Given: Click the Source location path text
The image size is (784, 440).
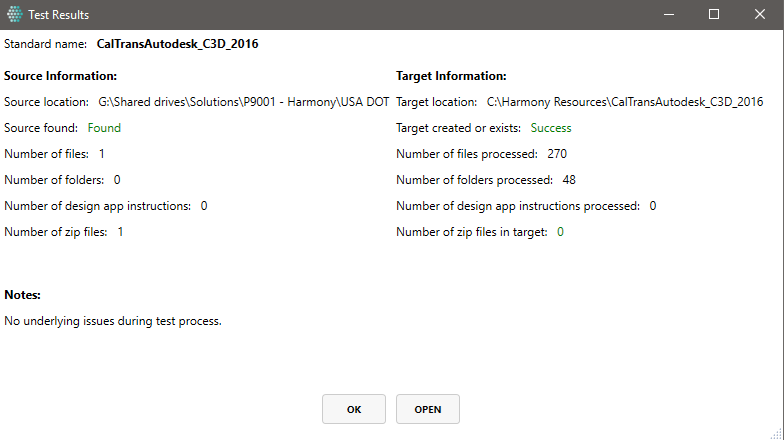Looking at the screenshot, I should pos(244,102).
